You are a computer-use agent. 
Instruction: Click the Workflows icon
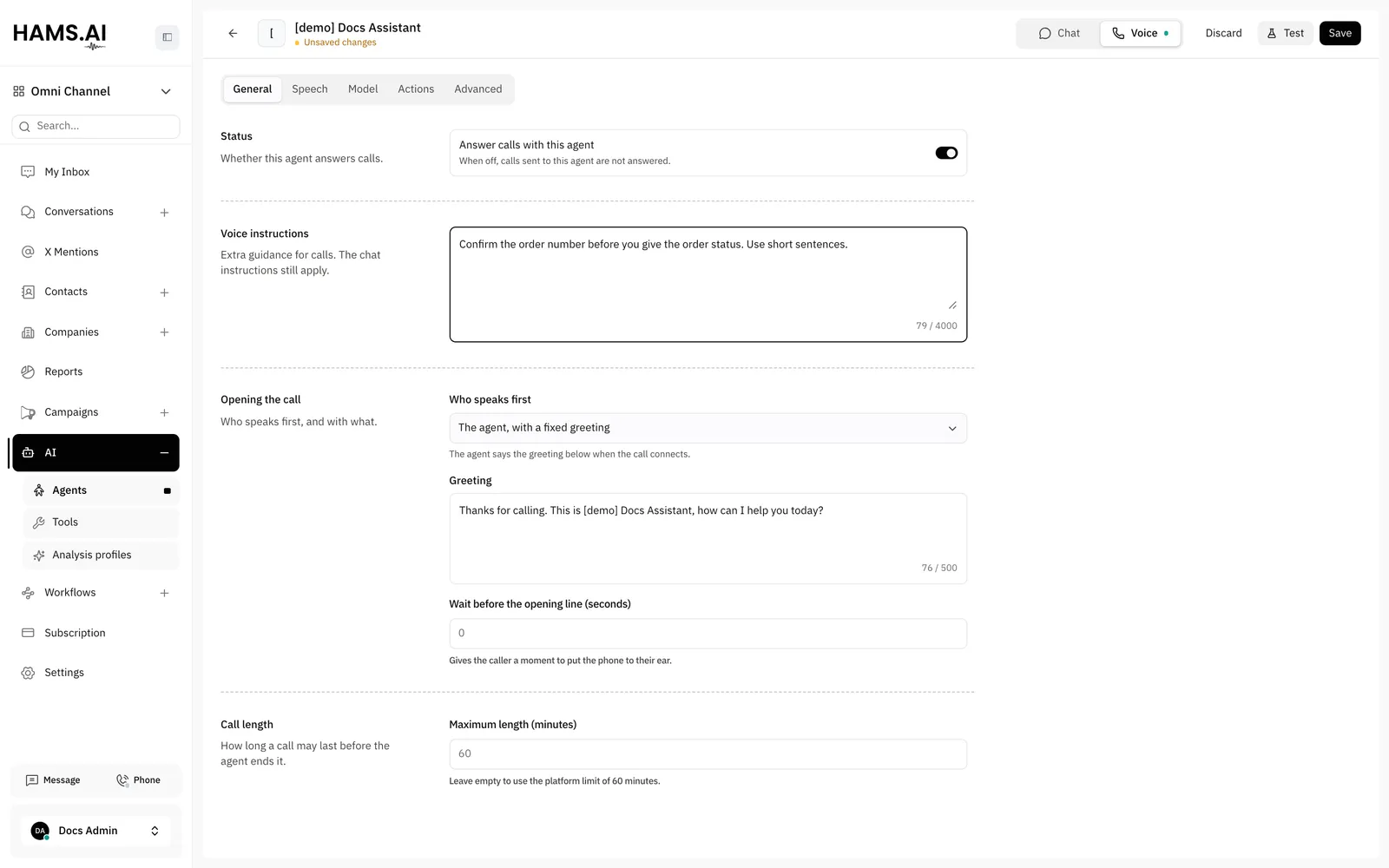(28, 593)
